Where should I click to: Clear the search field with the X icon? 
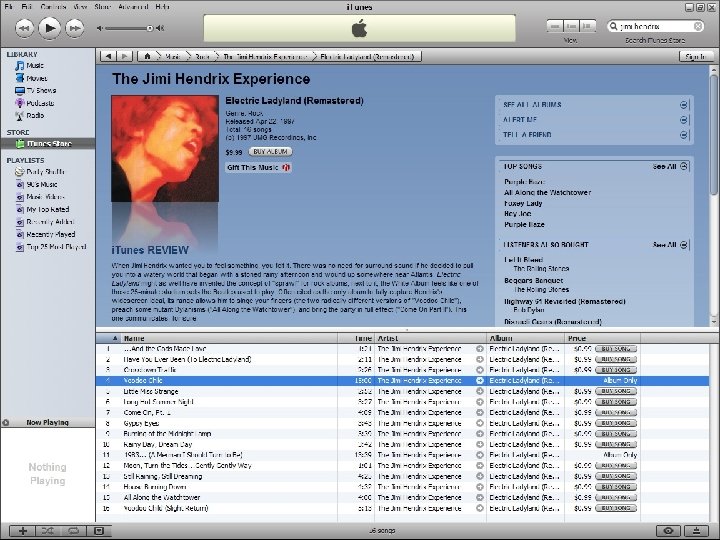[698, 26]
